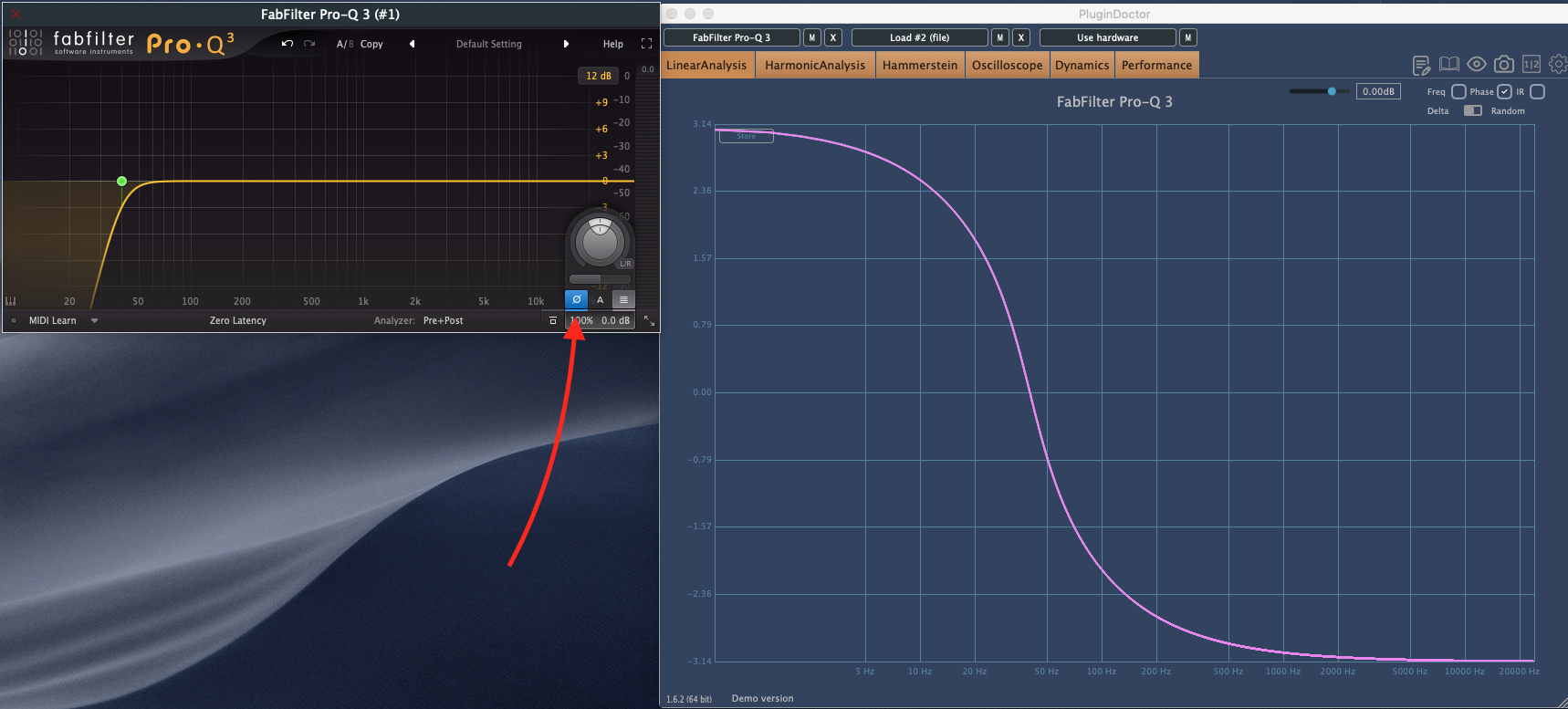The image size is (1568, 709).
Task: Click the output options minimize icon
Action: [x=552, y=320]
